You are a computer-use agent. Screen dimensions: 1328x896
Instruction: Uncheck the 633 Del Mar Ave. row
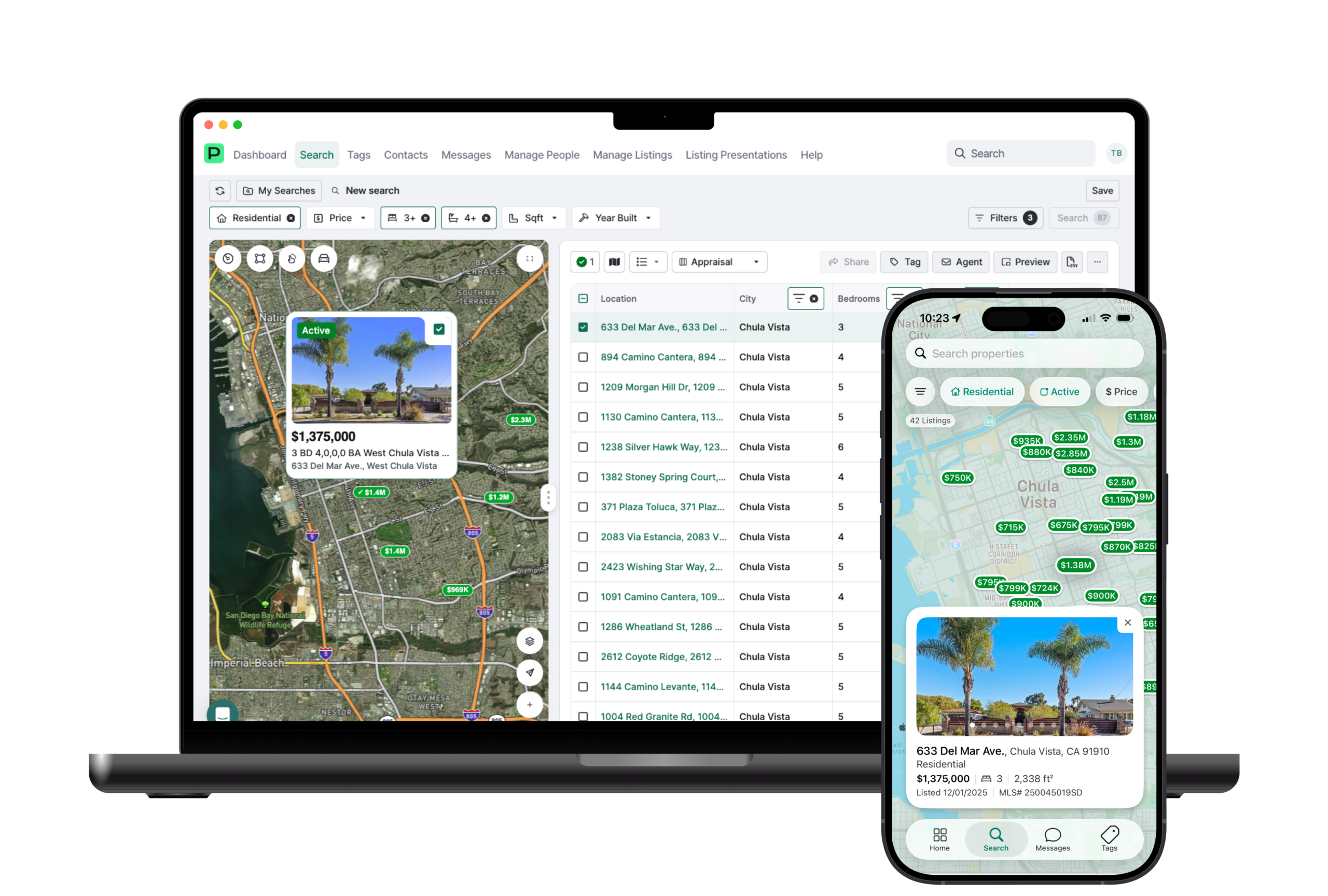pyautogui.click(x=583, y=327)
